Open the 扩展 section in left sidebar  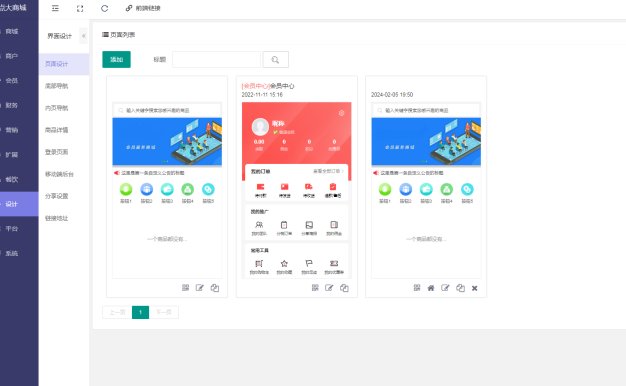coord(12,154)
